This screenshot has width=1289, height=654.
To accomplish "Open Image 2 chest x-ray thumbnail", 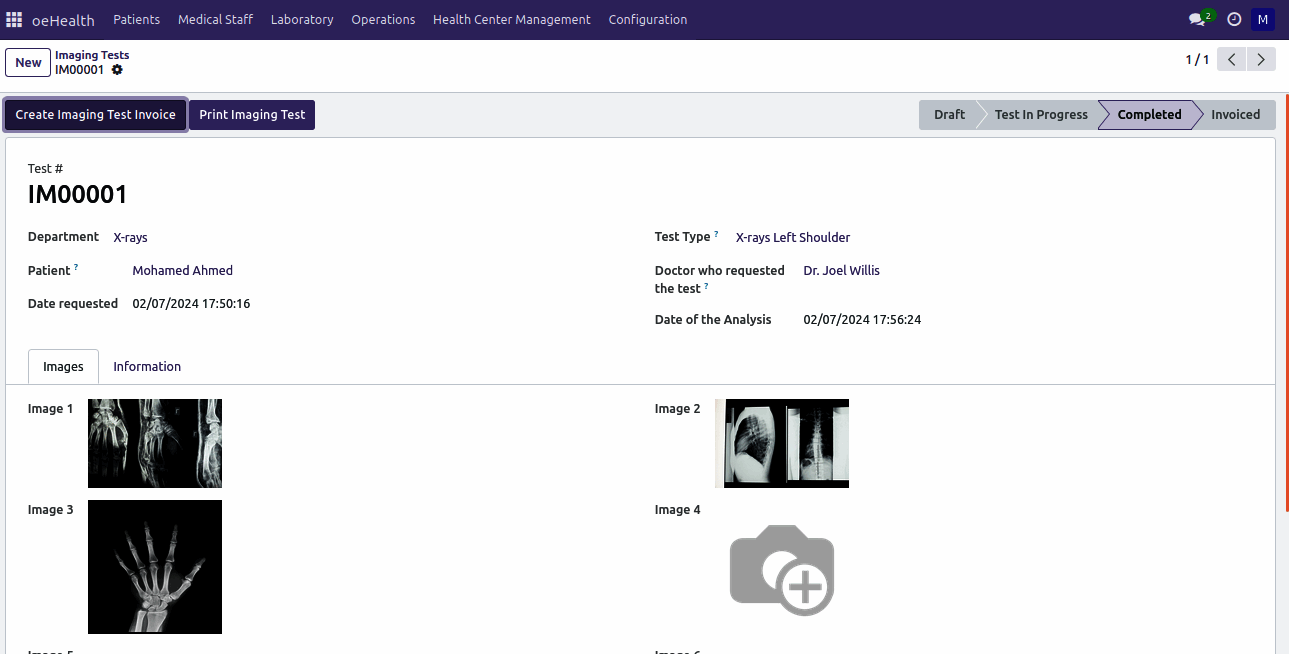I will pyautogui.click(x=782, y=443).
